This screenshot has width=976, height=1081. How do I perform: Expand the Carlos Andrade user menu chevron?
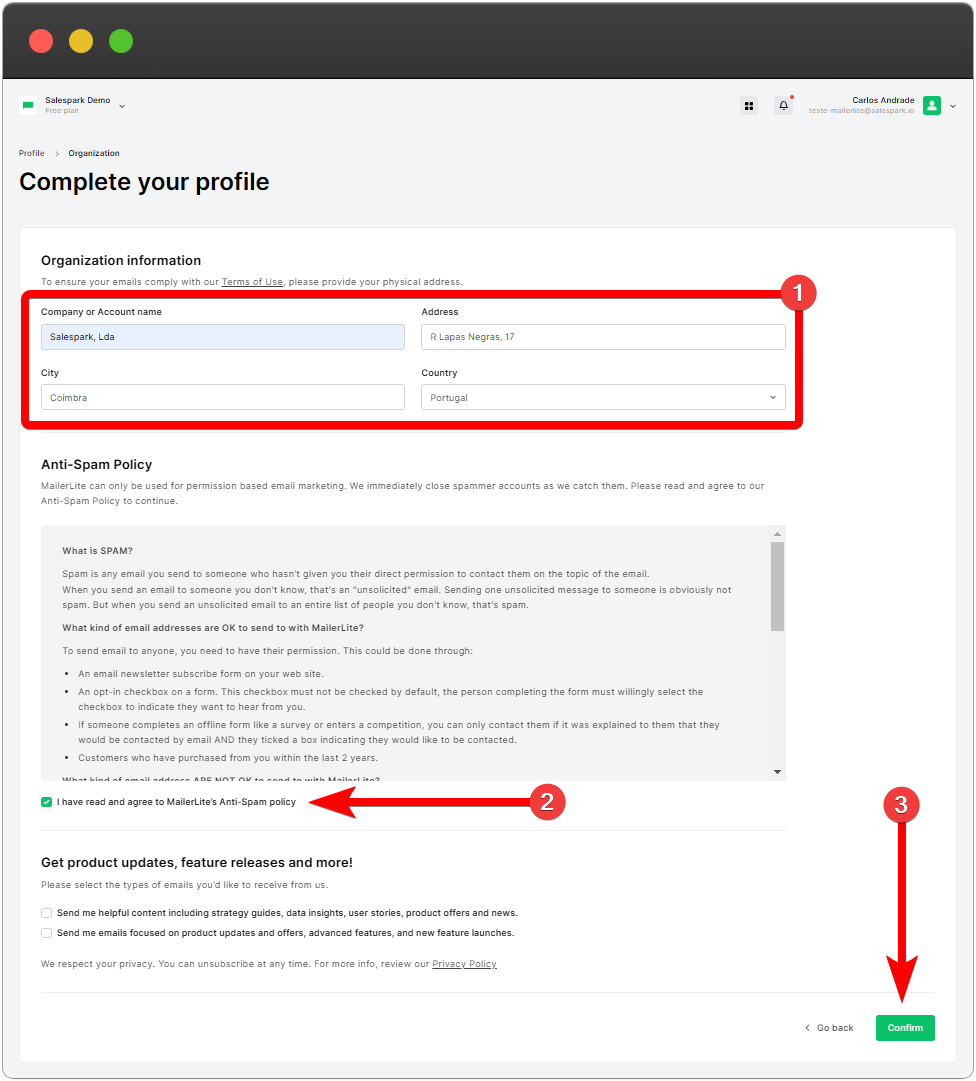pos(953,105)
